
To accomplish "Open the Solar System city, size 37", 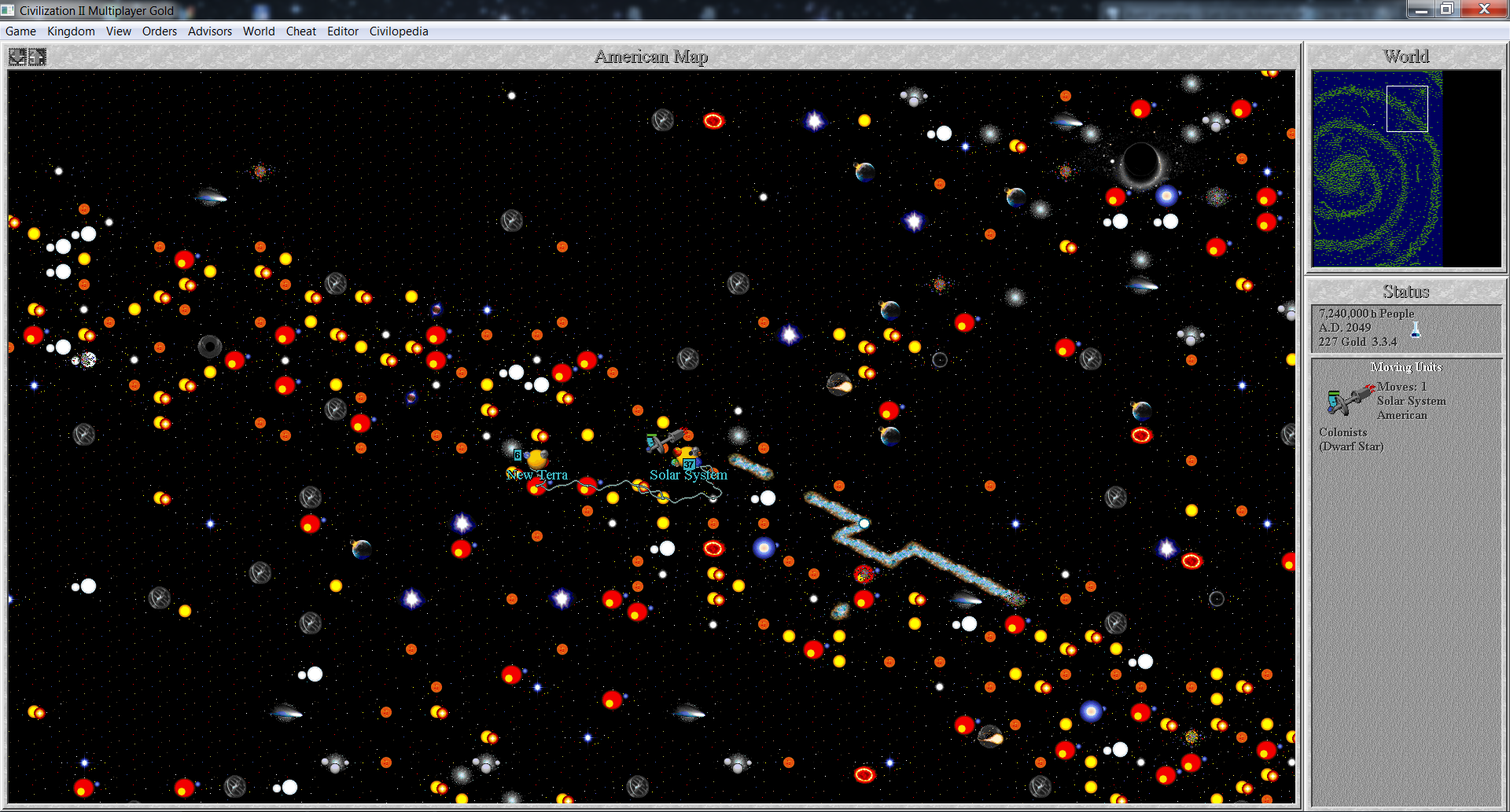I will point(687,457).
